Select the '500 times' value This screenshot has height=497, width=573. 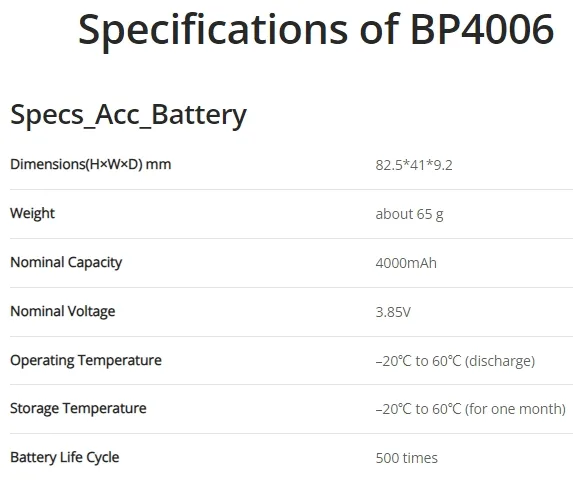pos(407,458)
